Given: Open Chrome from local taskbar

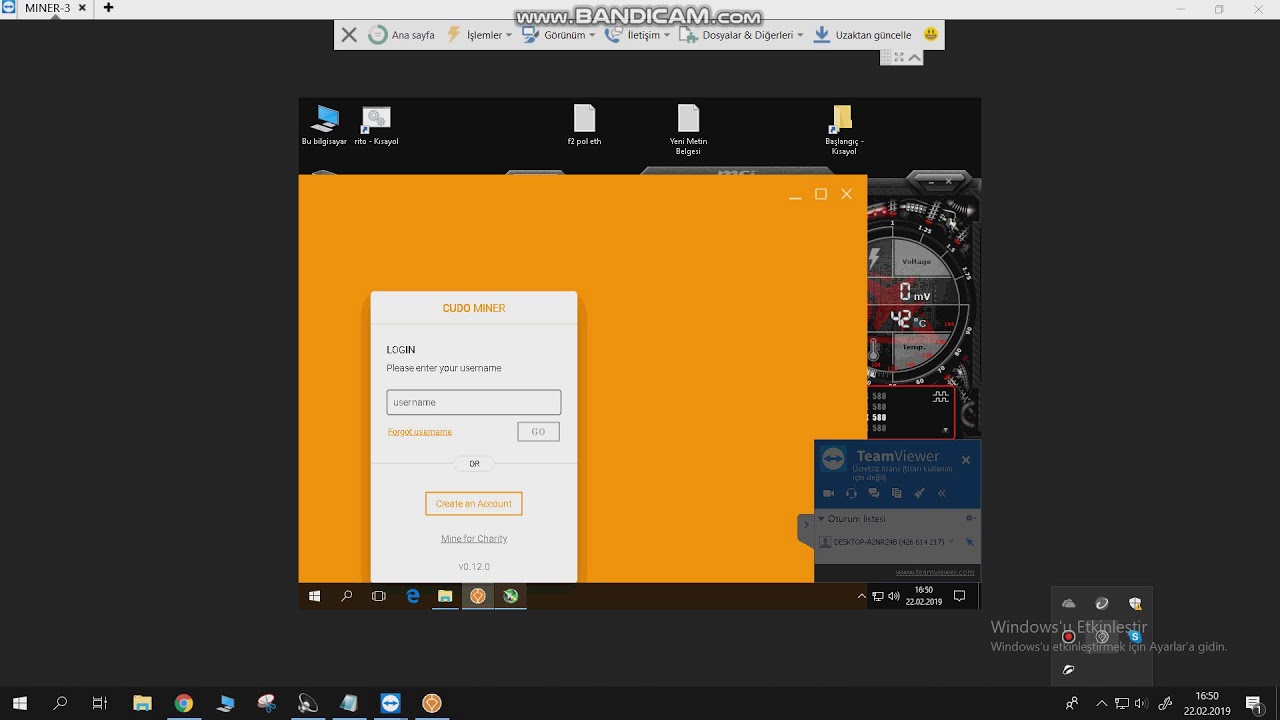Looking at the screenshot, I should pos(183,703).
